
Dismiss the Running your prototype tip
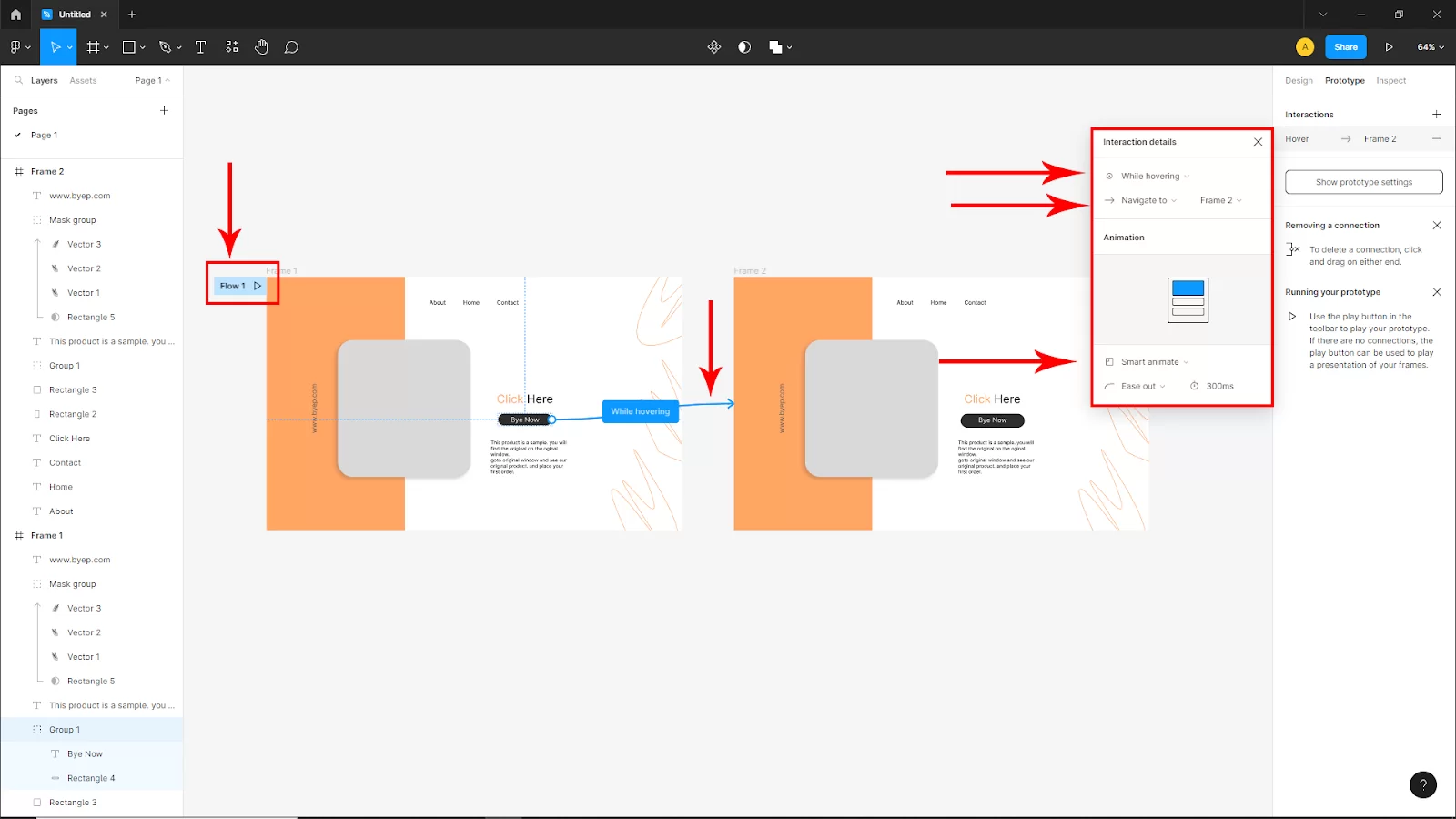click(1437, 292)
